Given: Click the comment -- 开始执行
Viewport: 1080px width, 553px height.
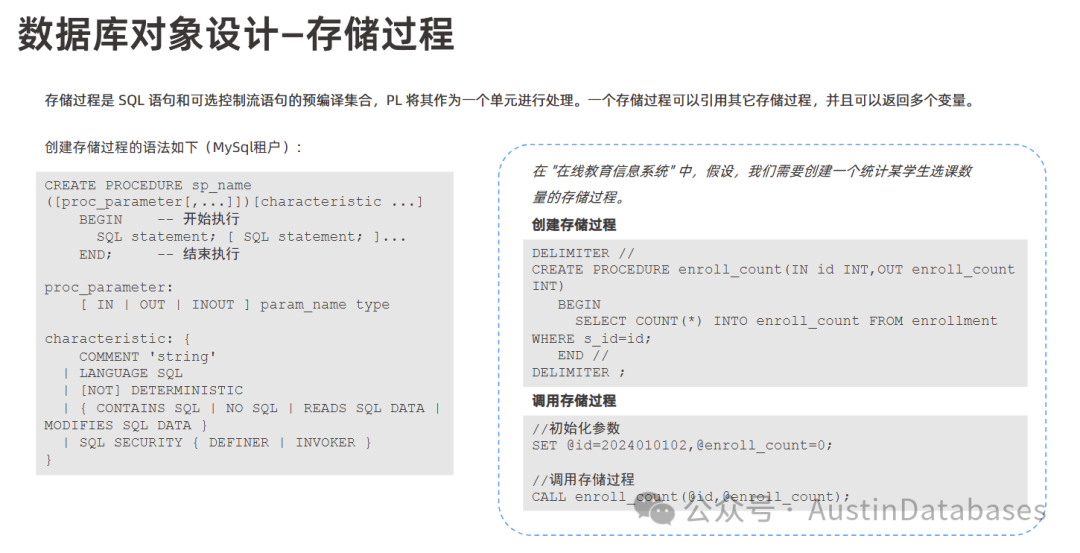Looking at the screenshot, I should tap(198, 219).
